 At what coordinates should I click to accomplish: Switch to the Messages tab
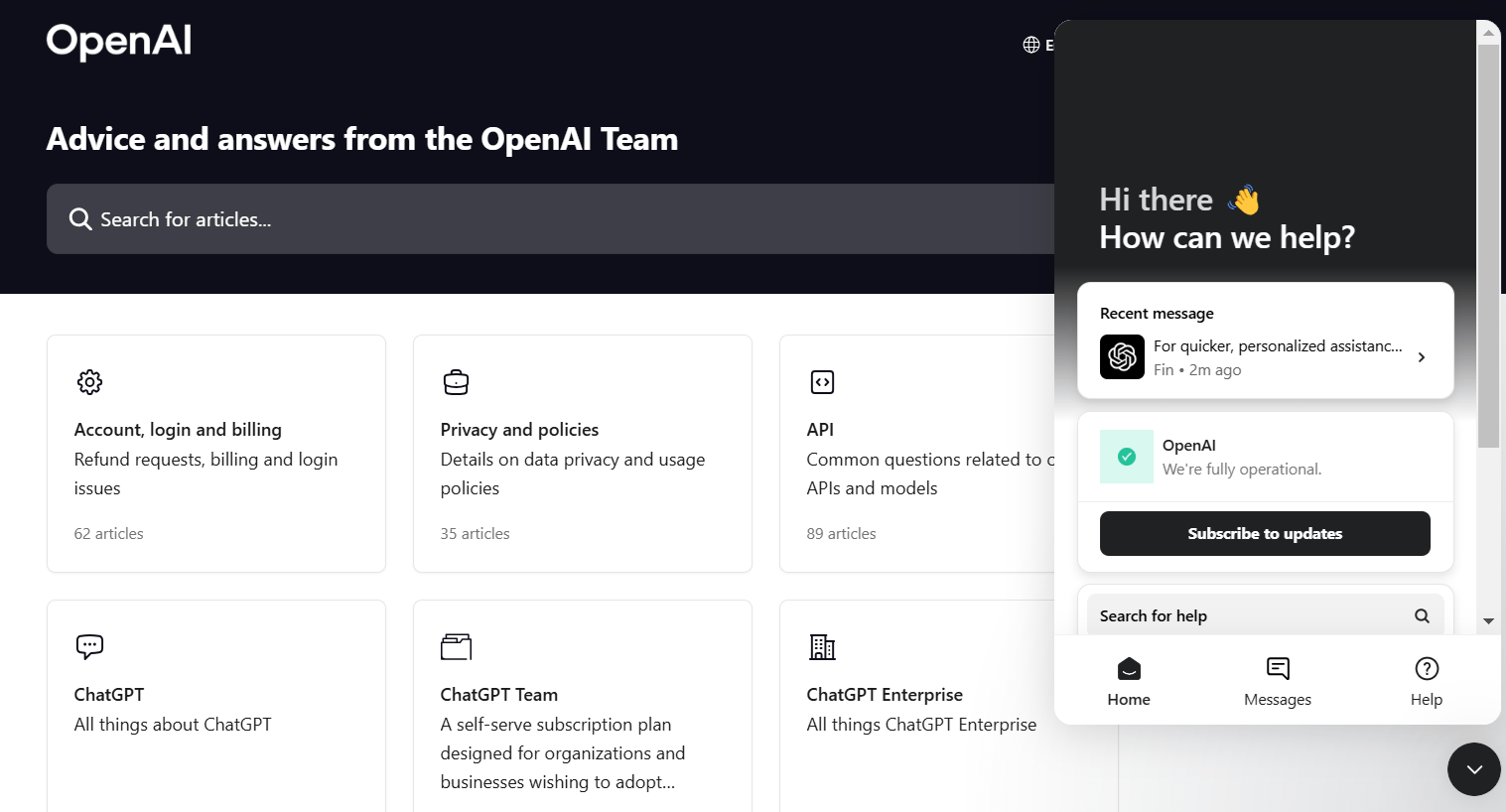point(1277,680)
